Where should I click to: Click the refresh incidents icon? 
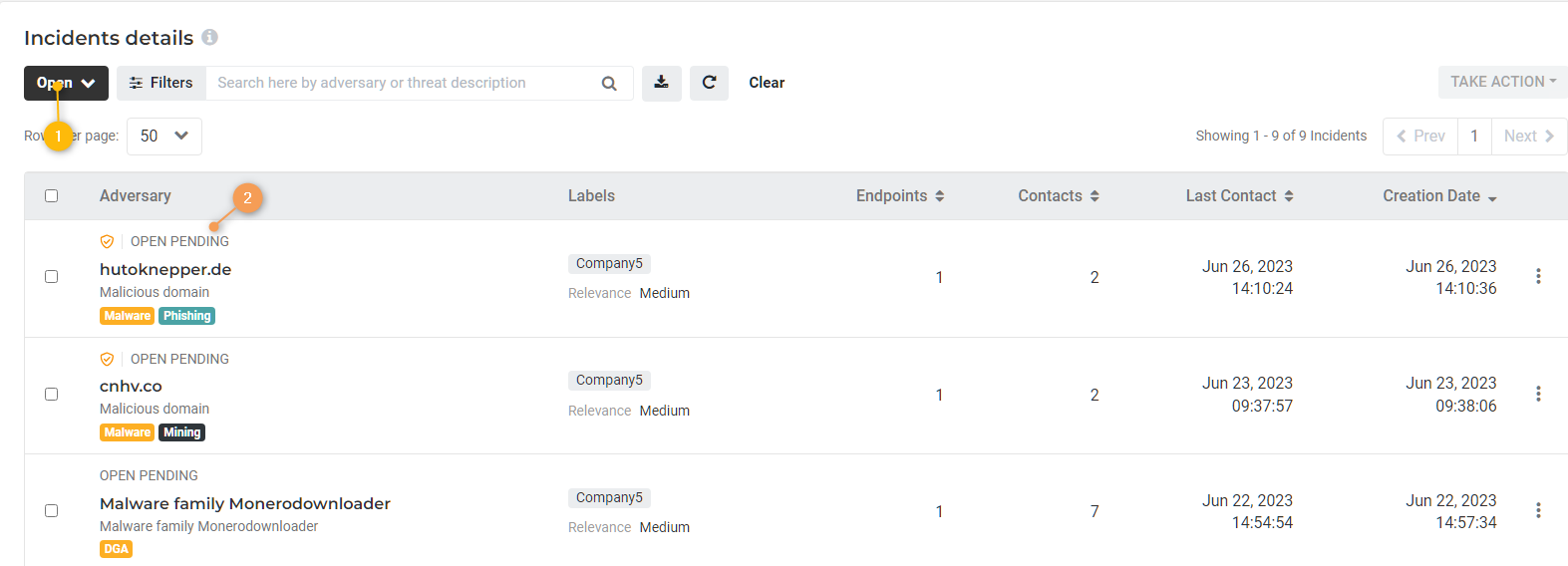pyautogui.click(x=709, y=83)
